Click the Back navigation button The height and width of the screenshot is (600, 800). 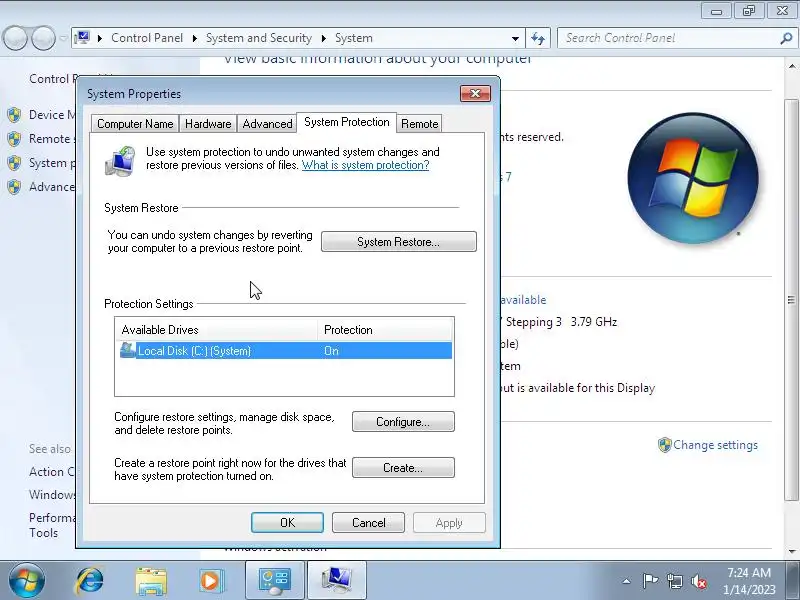(15, 38)
